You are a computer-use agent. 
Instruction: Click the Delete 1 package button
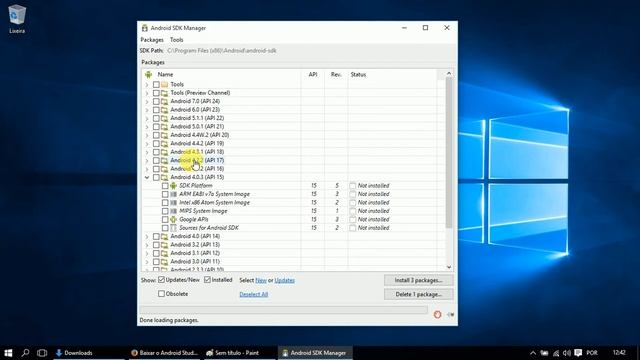point(418,294)
